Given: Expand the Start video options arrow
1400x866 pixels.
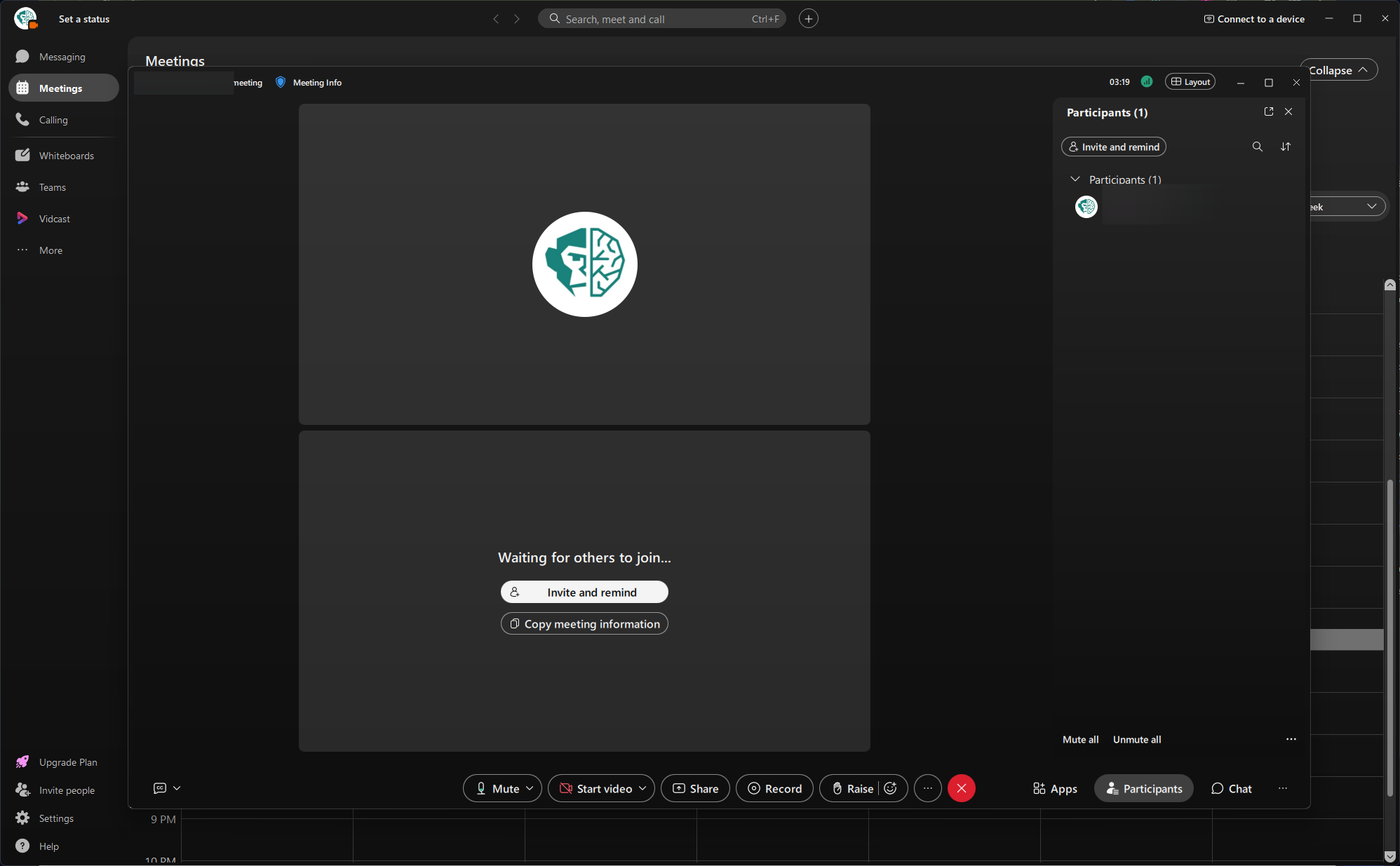Looking at the screenshot, I should pos(642,788).
